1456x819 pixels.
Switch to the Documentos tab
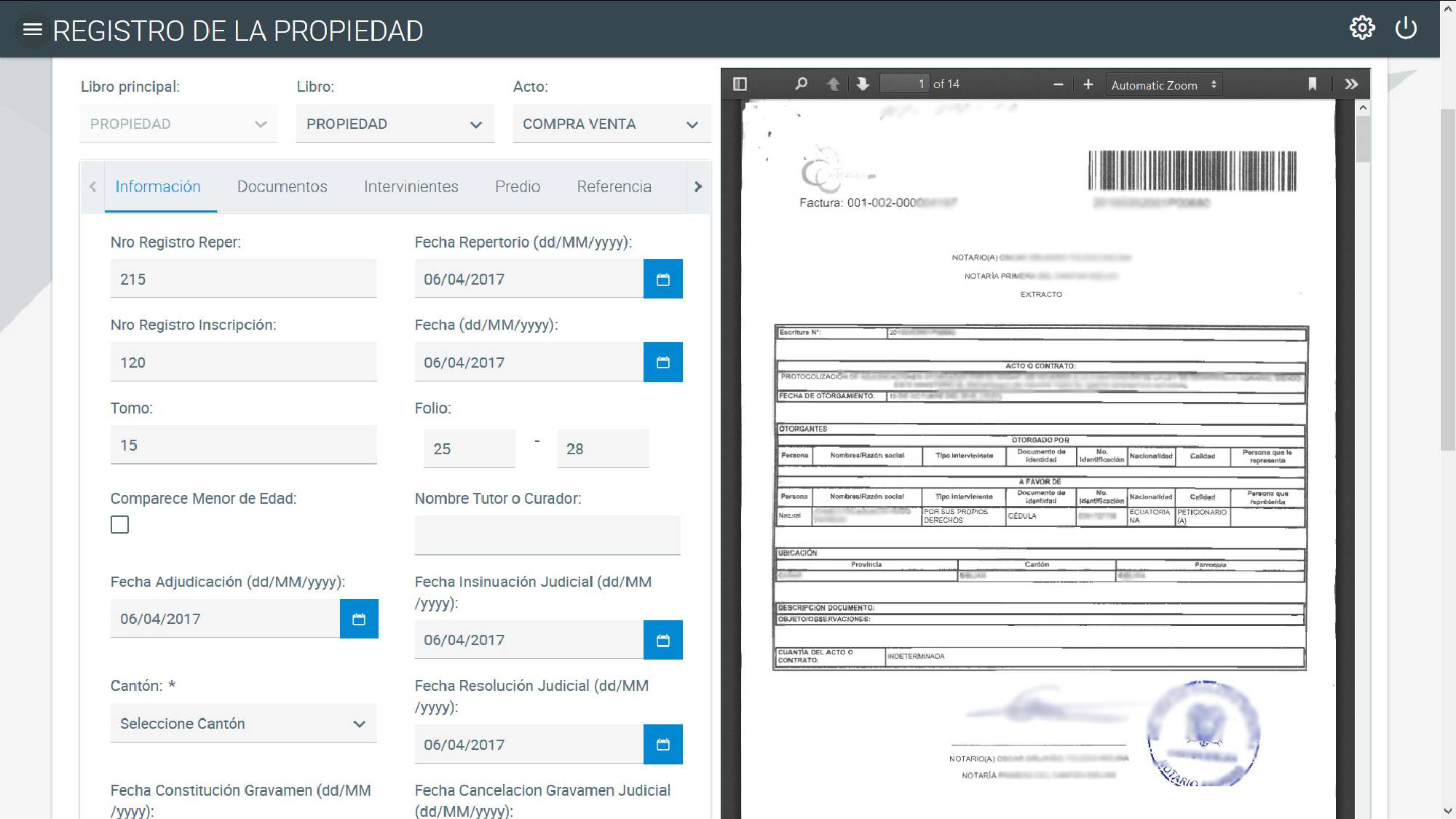click(282, 186)
